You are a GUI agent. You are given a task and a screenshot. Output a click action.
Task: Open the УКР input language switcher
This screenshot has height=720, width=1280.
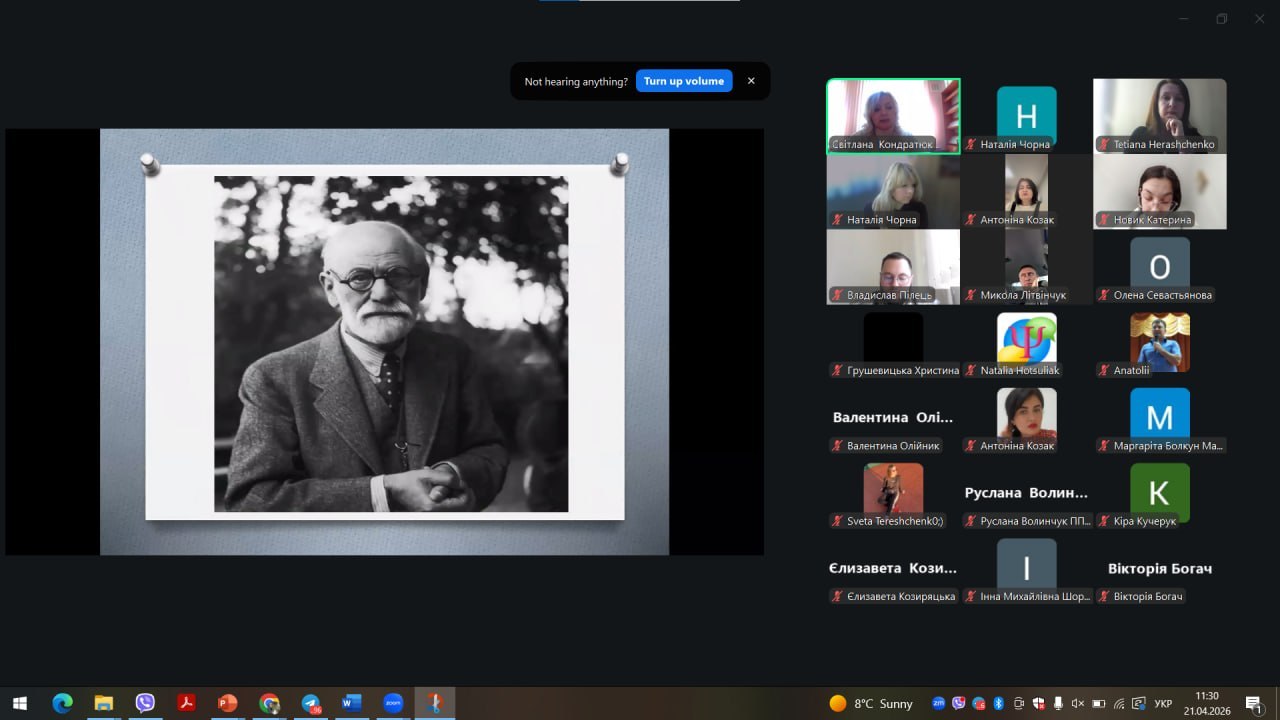pyautogui.click(x=1164, y=703)
